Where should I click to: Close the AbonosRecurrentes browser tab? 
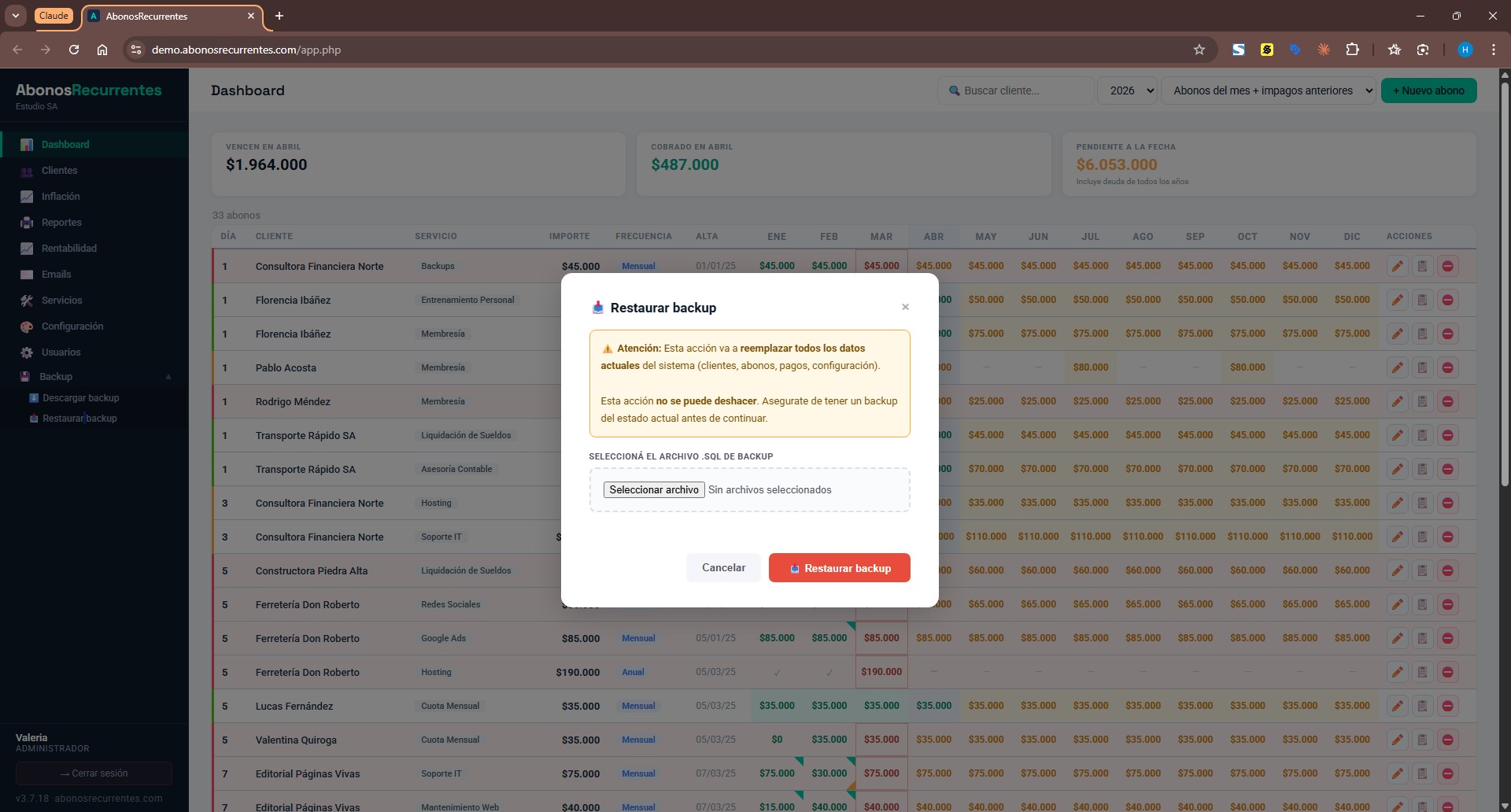[250, 16]
